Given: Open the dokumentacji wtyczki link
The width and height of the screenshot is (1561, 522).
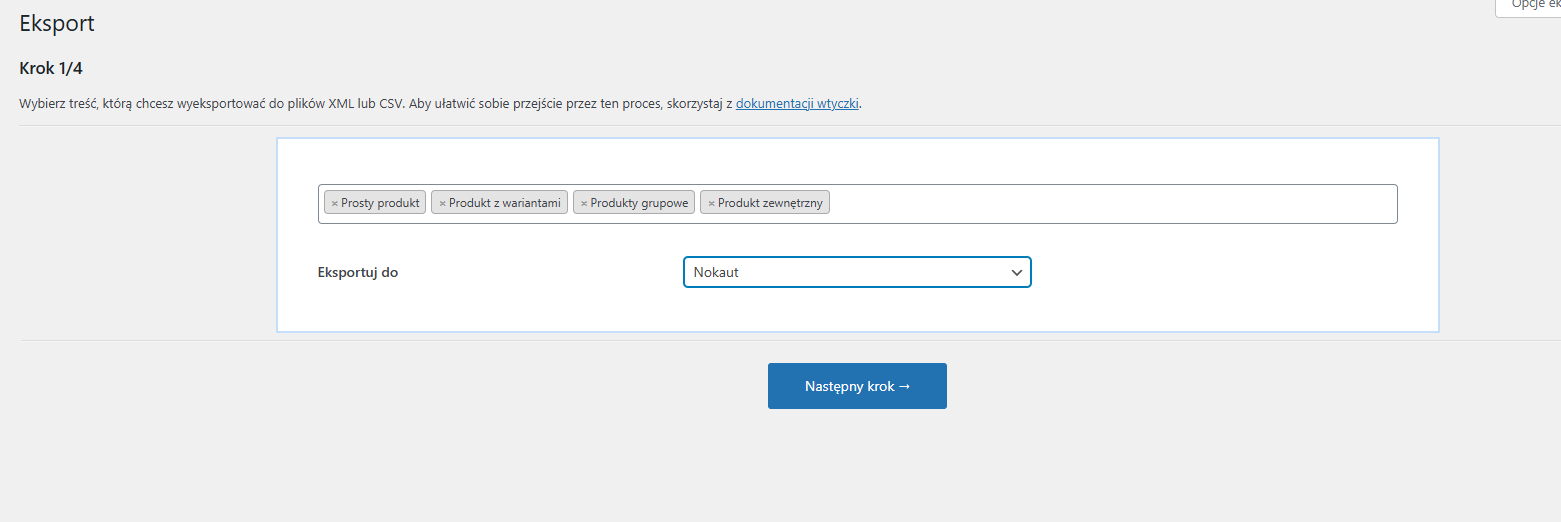Looking at the screenshot, I should coord(797,103).
